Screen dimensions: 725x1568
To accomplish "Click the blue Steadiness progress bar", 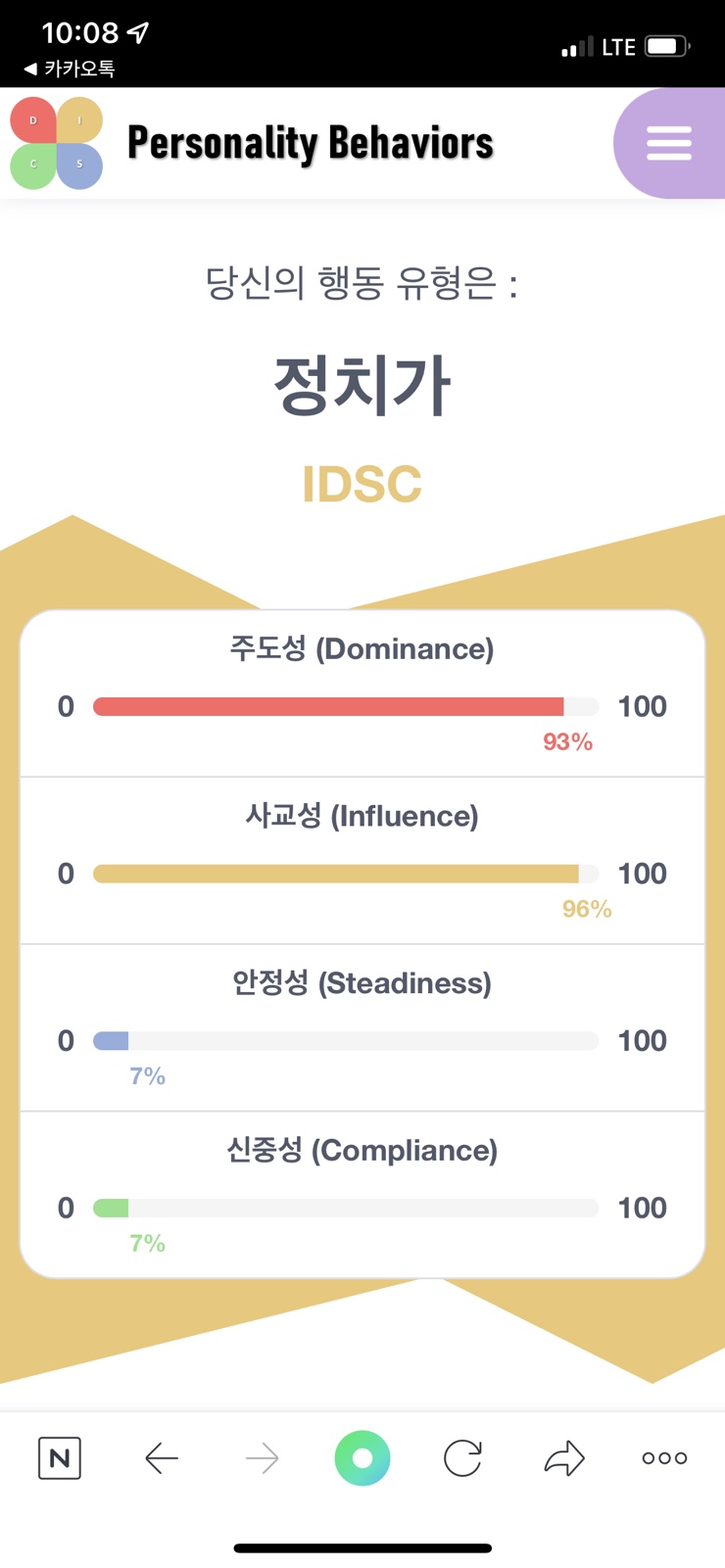I will [346, 1041].
